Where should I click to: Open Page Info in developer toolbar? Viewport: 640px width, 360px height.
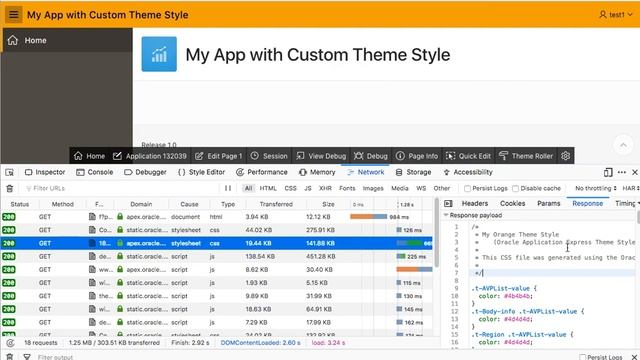417,156
